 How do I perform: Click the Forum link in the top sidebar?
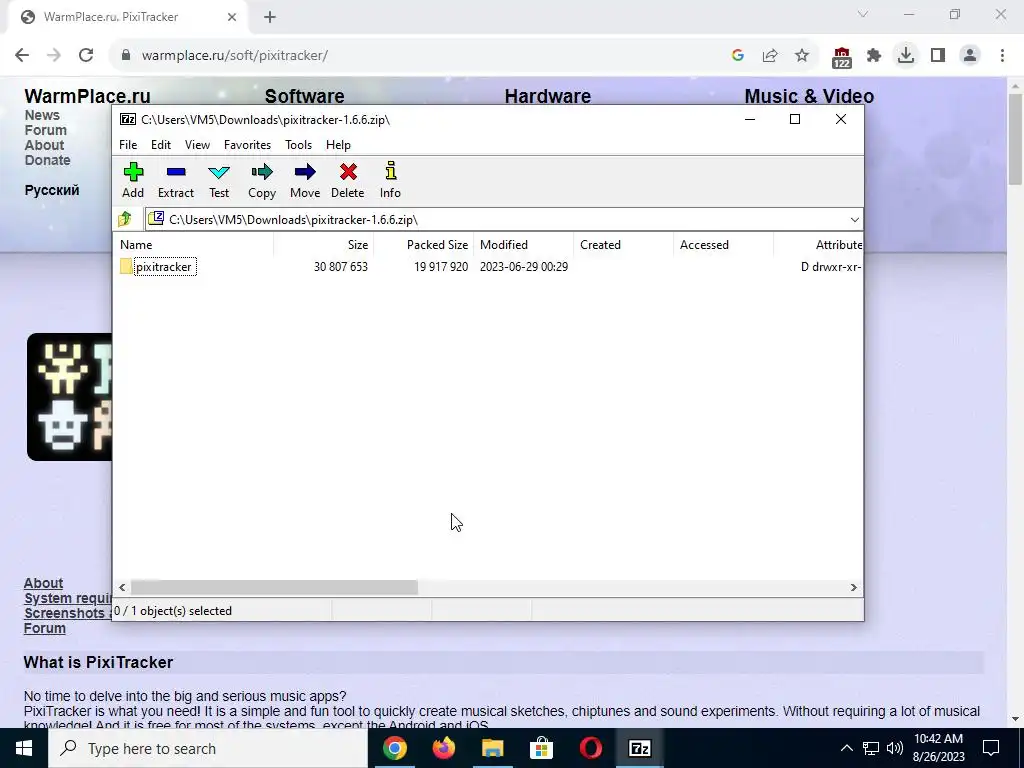[x=46, y=130]
